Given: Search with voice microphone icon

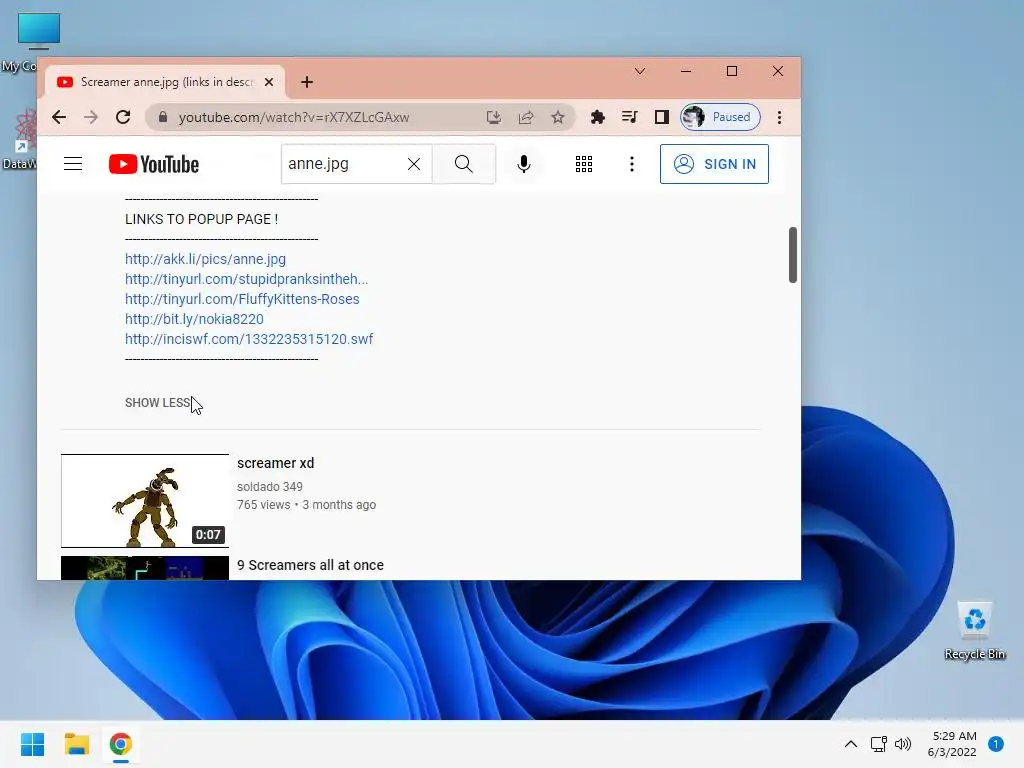Looking at the screenshot, I should point(524,164).
